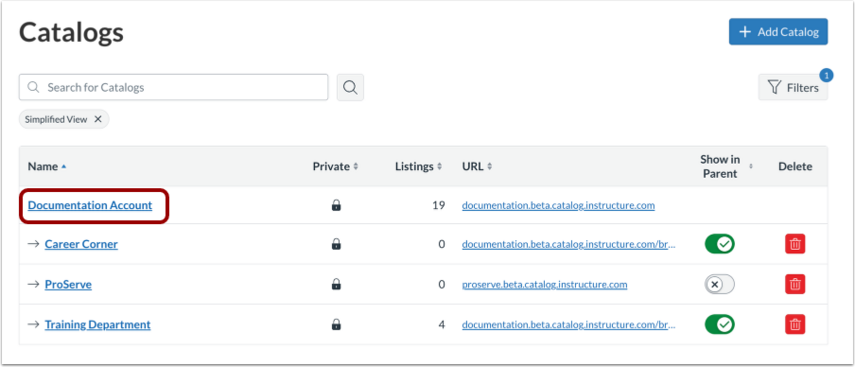The image size is (855, 367).
Task: Click lock icon in Training Department row
Action: (336, 324)
